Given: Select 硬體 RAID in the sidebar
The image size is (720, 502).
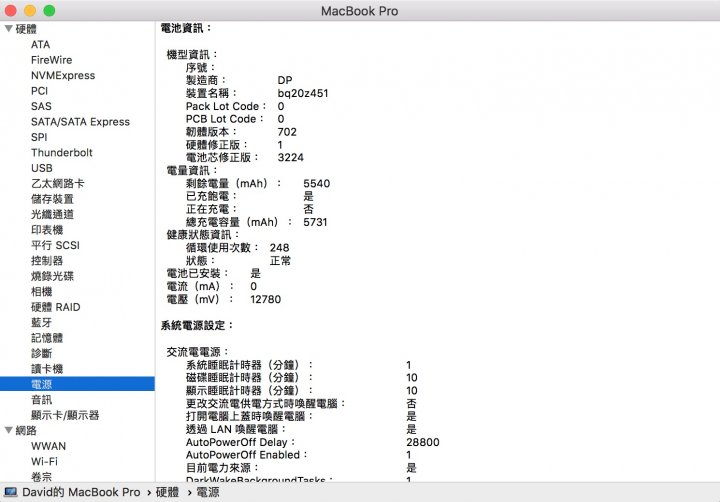Looking at the screenshot, I should pyautogui.click(x=56, y=307).
